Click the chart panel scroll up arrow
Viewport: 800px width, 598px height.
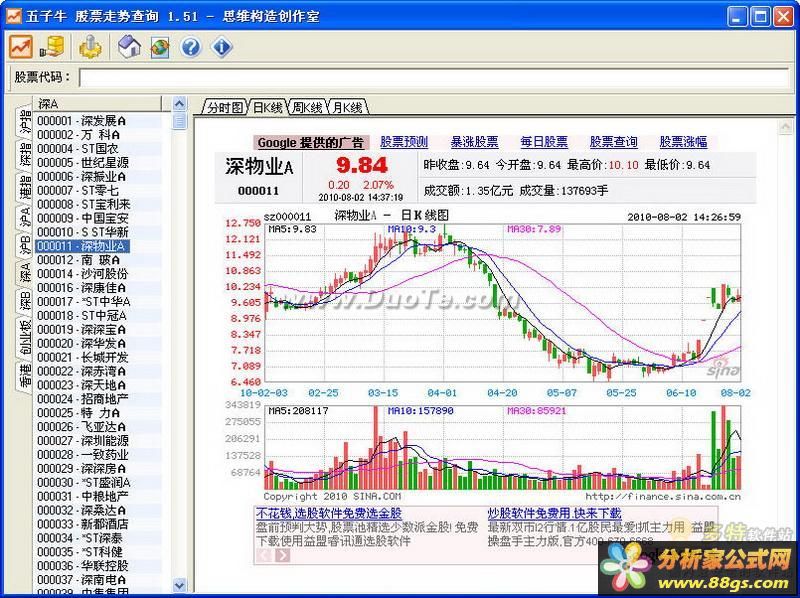click(785, 127)
